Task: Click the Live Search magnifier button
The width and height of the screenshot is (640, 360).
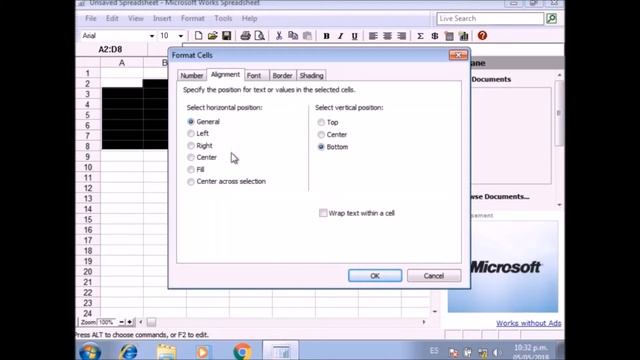Action: tap(551, 18)
